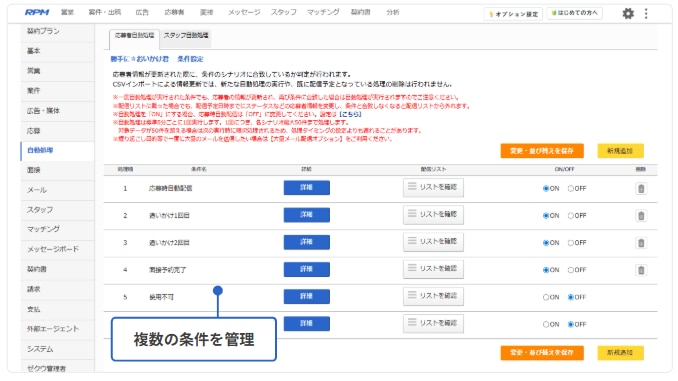Open 支払 in the sidebar
The height and width of the screenshot is (381, 678).
point(58,309)
